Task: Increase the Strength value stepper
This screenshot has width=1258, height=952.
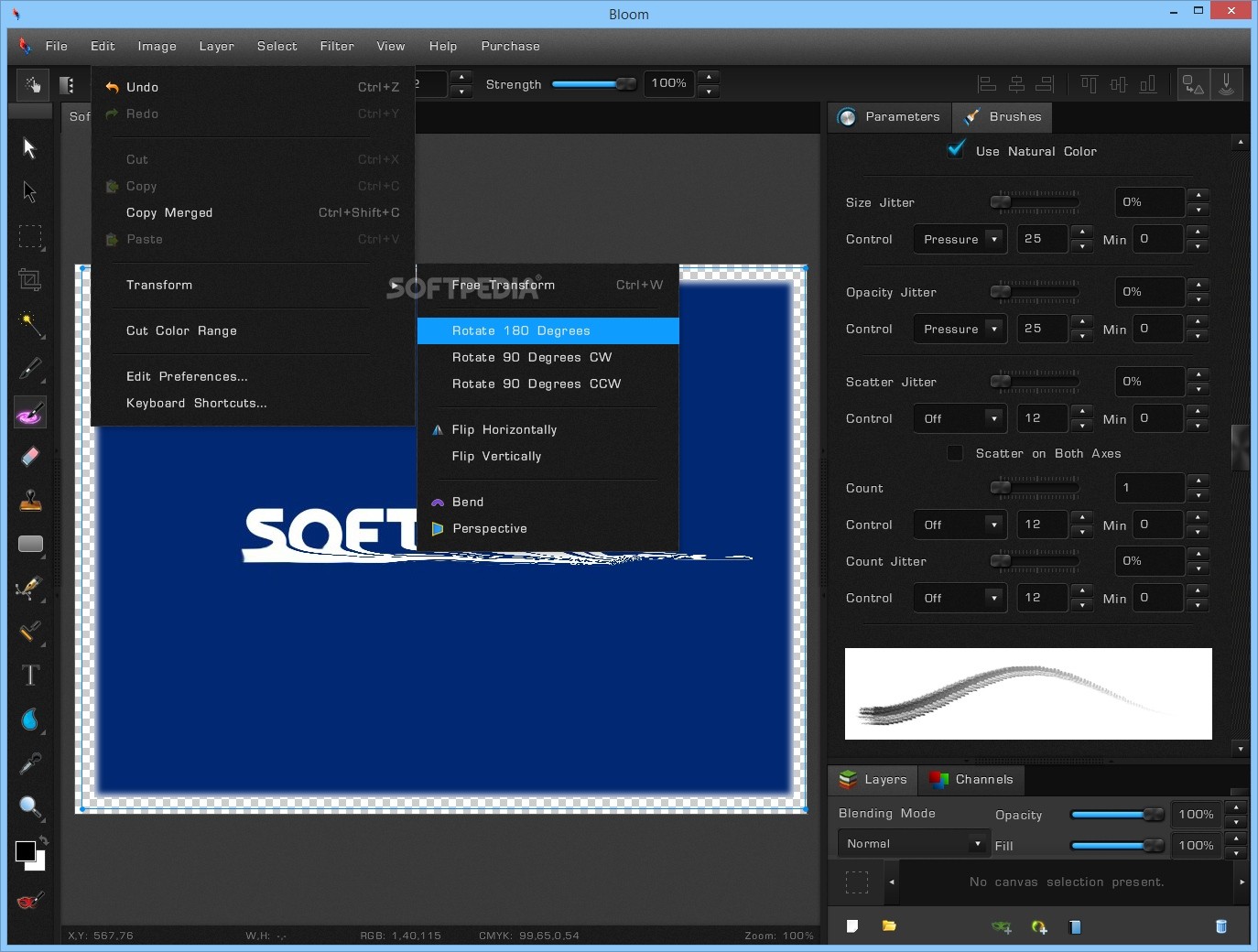Action: (x=709, y=77)
